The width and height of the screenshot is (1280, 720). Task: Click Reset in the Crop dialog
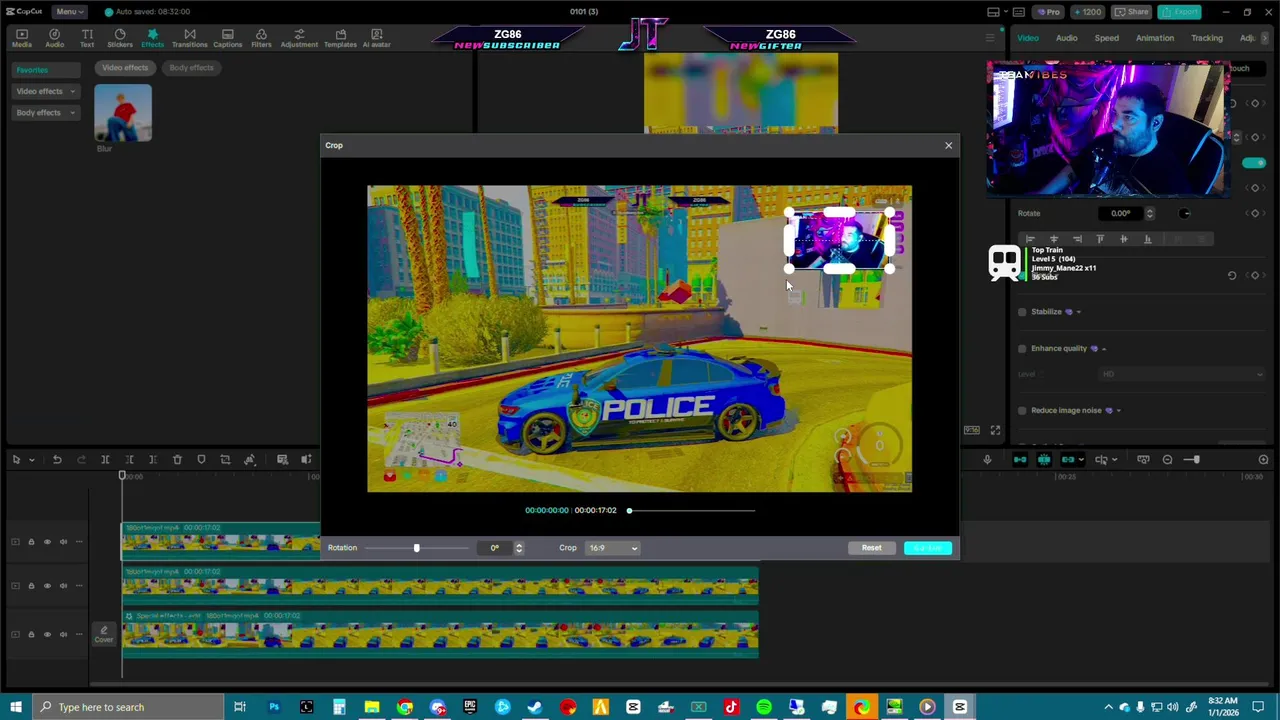tap(871, 548)
